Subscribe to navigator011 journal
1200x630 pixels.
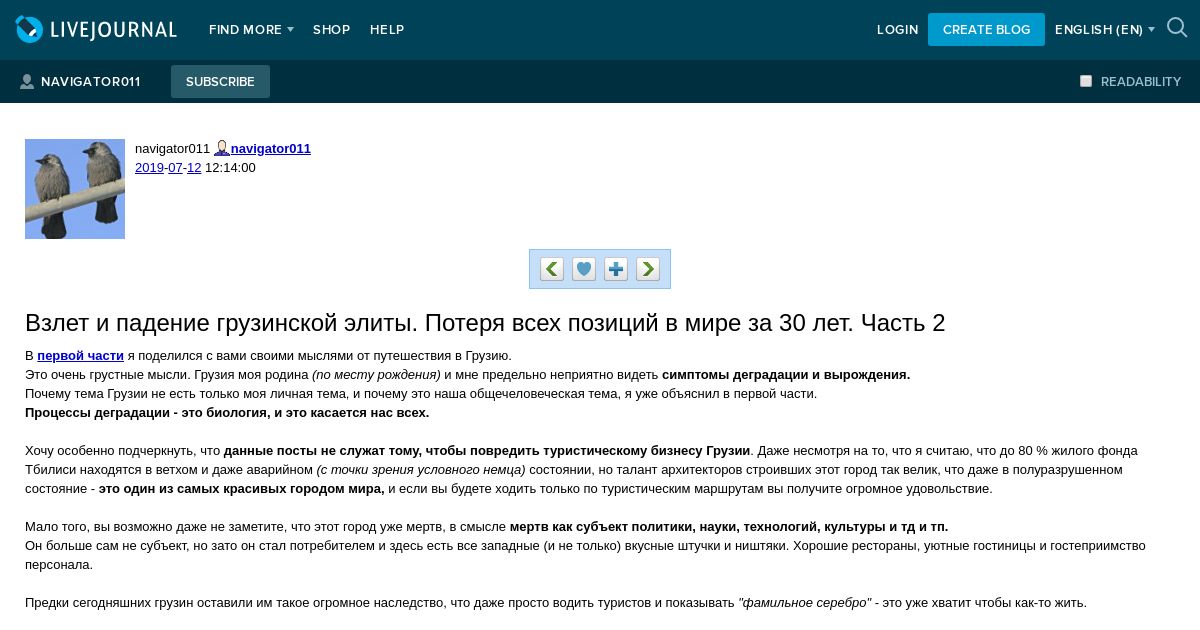[220, 82]
